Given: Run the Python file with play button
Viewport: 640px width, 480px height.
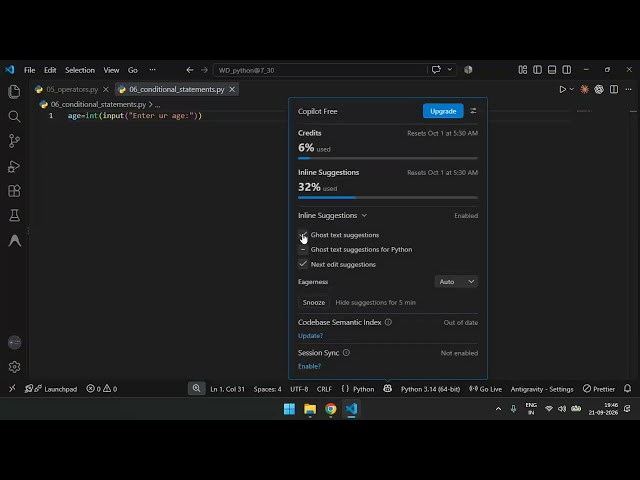Looking at the screenshot, I should pos(562,89).
